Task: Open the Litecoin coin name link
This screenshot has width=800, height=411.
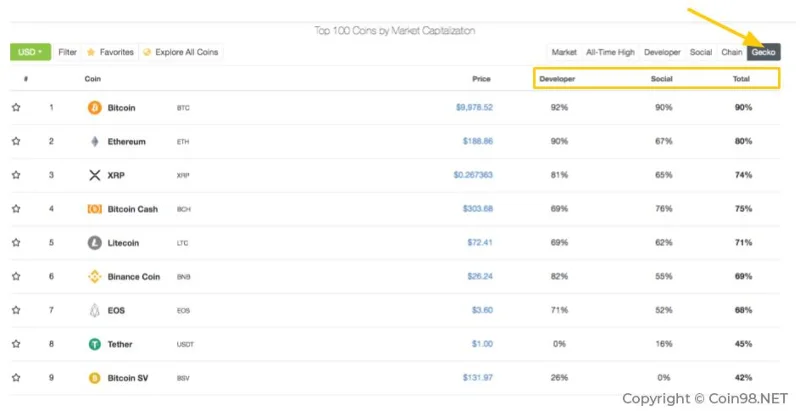Action: coord(123,243)
